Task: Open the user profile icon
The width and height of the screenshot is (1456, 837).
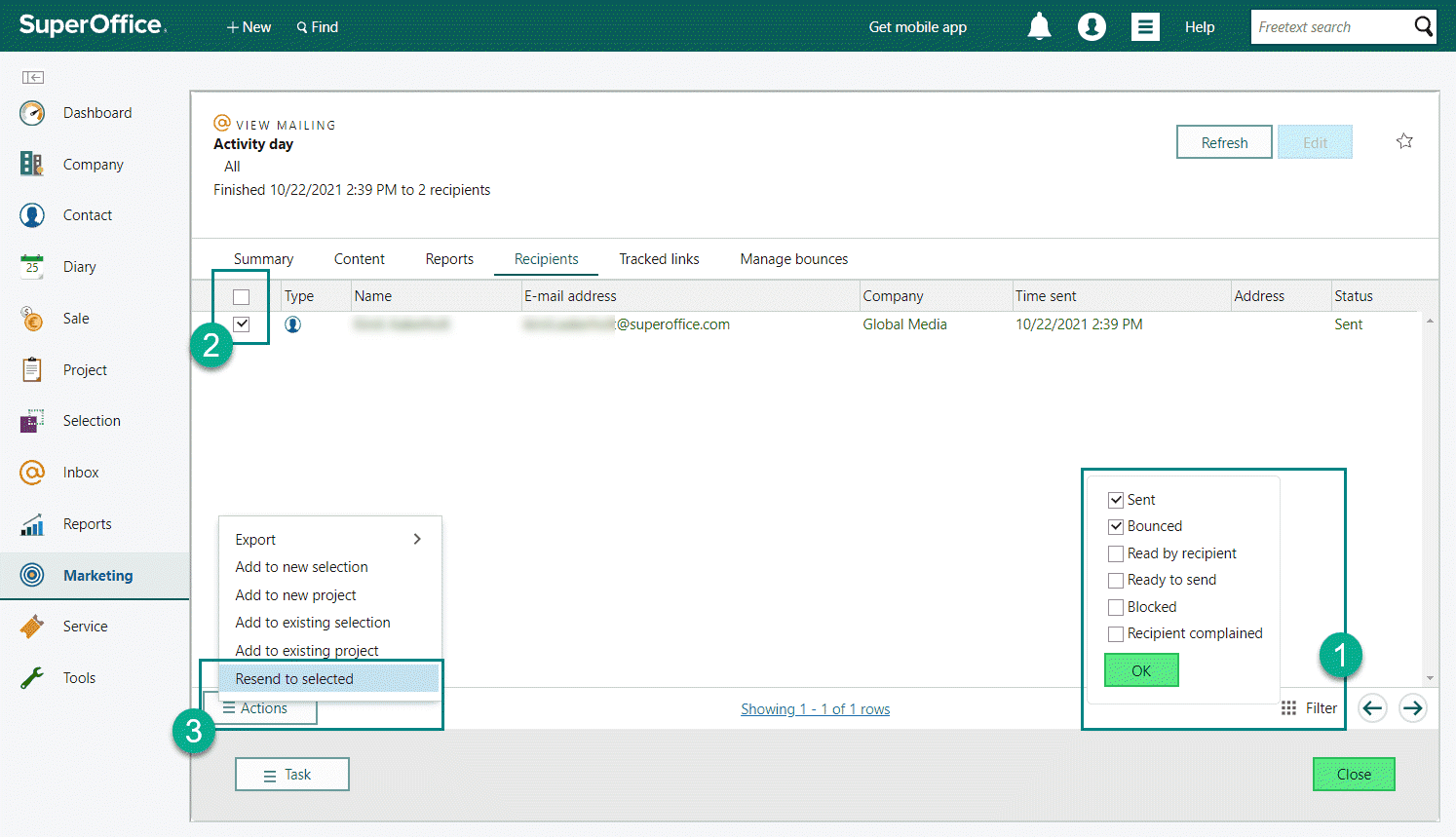Action: pos(1092,26)
